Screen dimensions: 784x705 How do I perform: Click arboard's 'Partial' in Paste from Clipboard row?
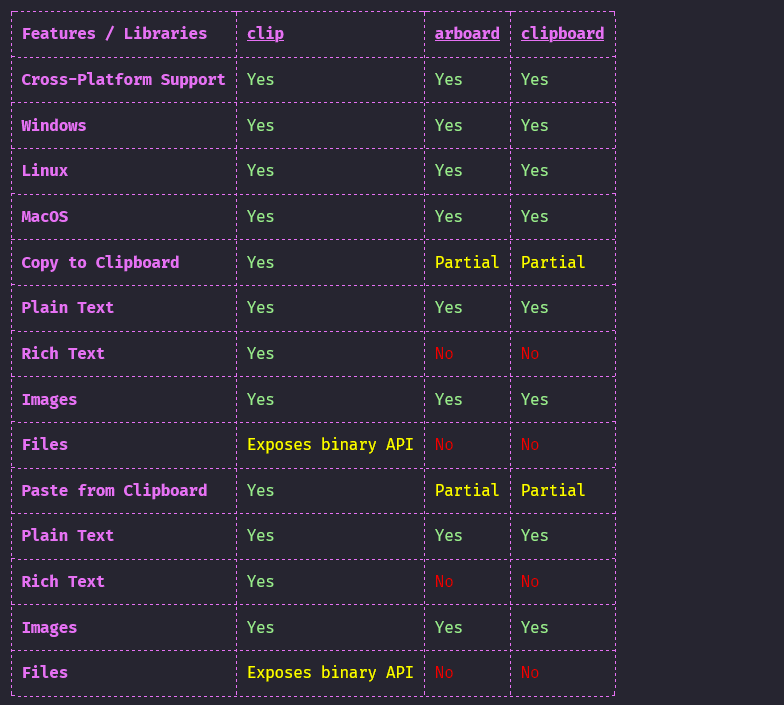[467, 491]
